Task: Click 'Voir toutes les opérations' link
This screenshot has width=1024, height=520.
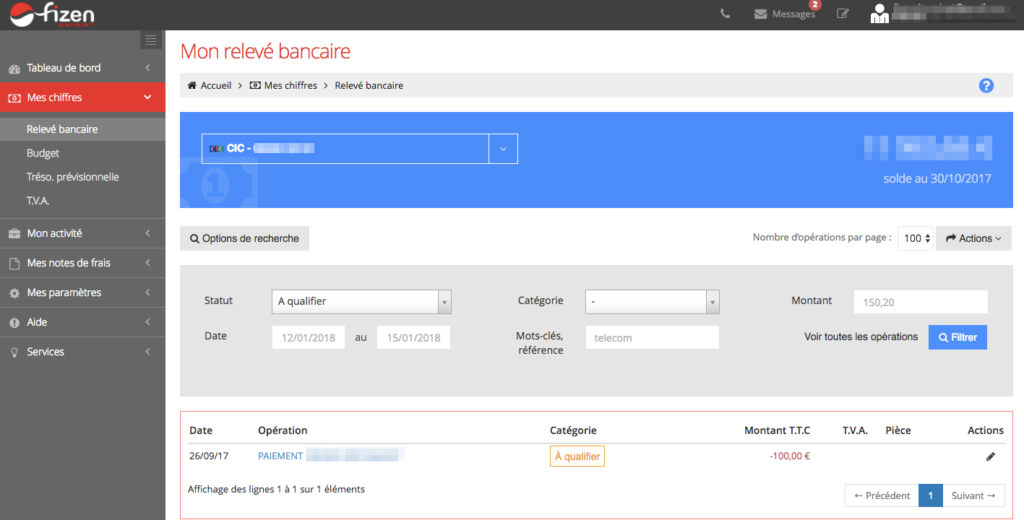Action: (860, 337)
